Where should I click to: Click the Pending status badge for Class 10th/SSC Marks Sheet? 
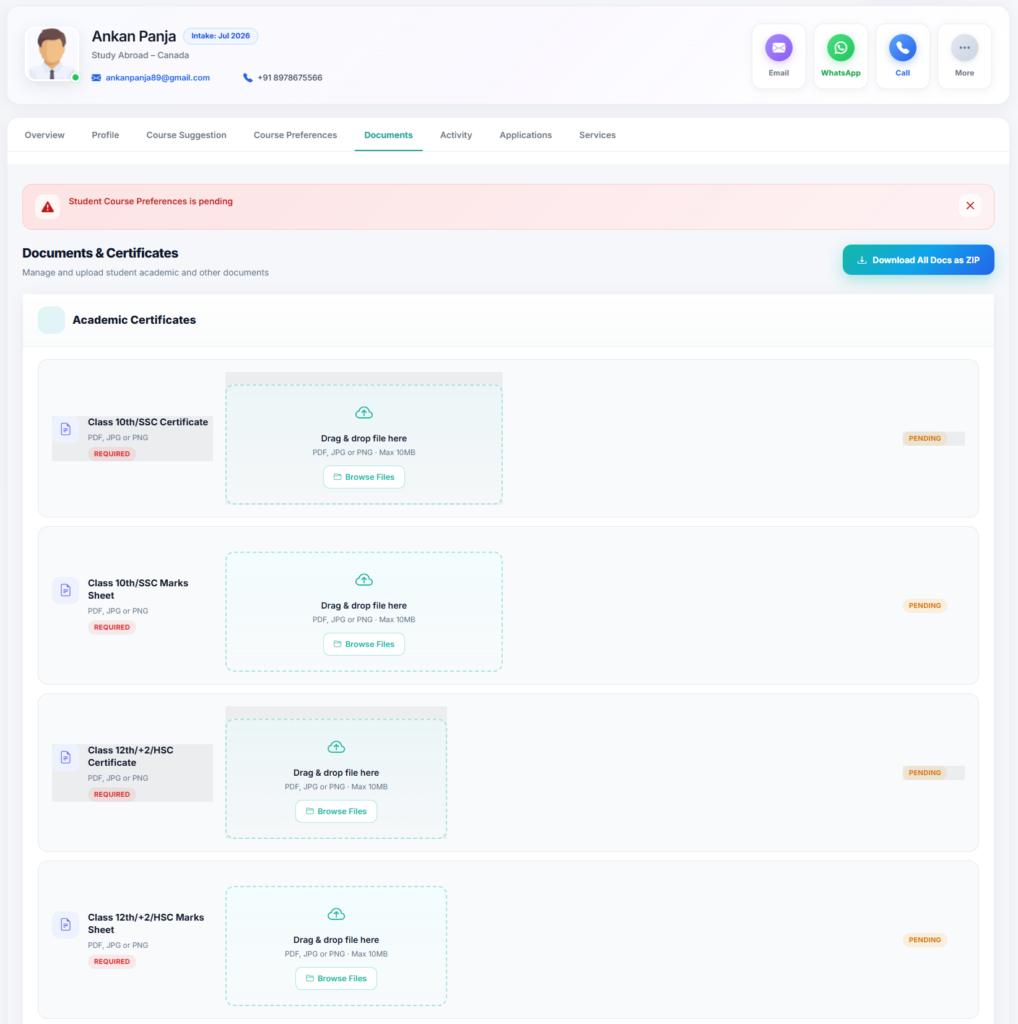point(925,605)
